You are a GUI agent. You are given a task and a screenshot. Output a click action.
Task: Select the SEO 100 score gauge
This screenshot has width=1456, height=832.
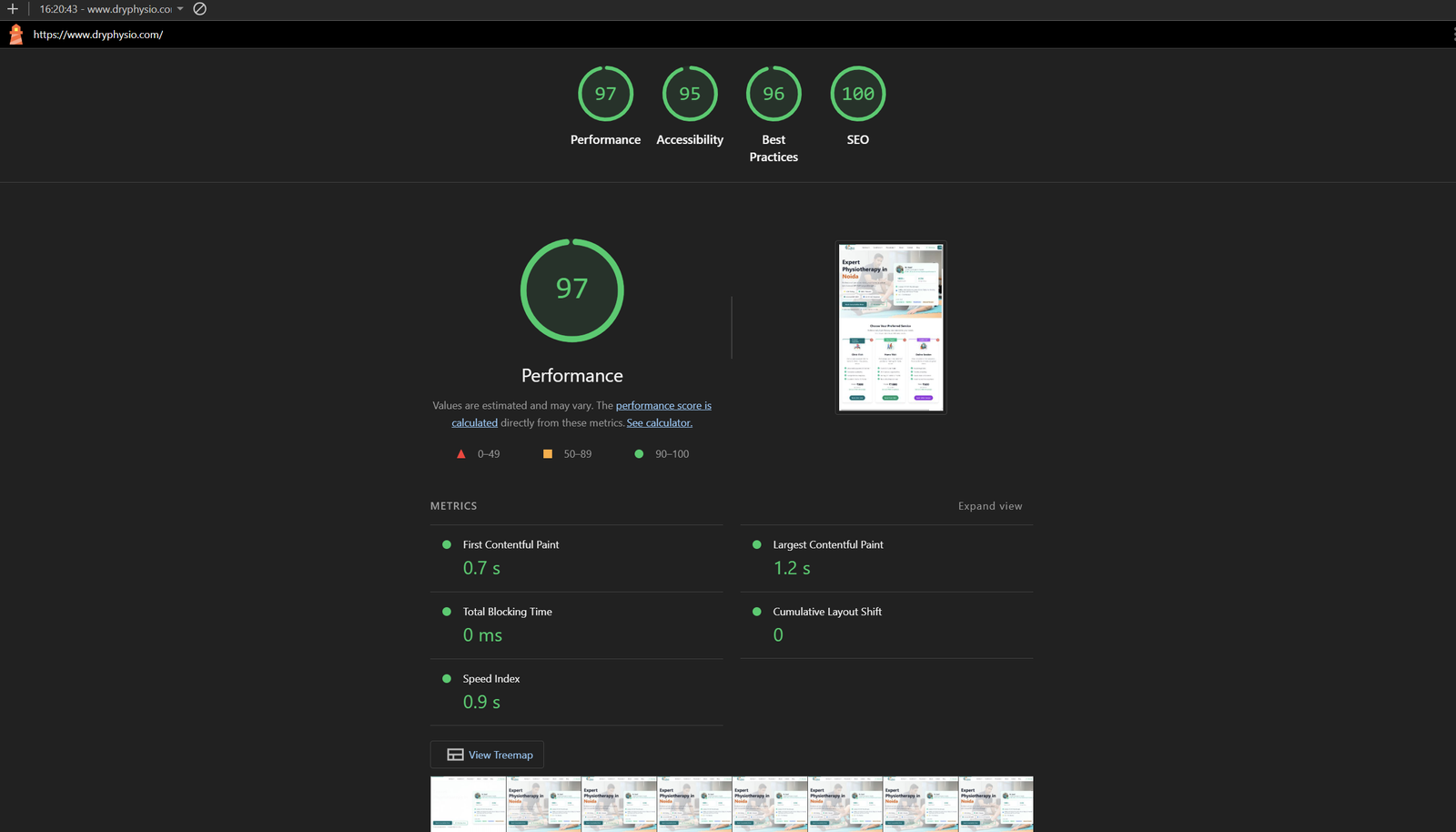(x=857, y=95)
